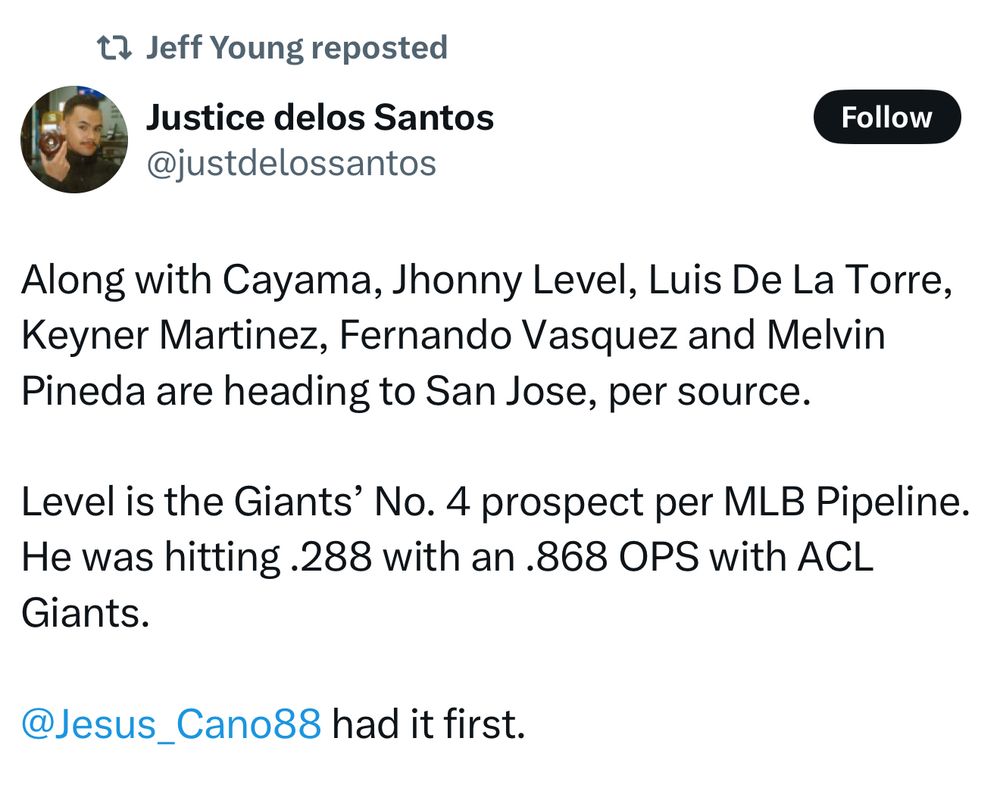
Task: Select the @justdelossantos handle
Action: pyautogui.click(x=291, y=163)
